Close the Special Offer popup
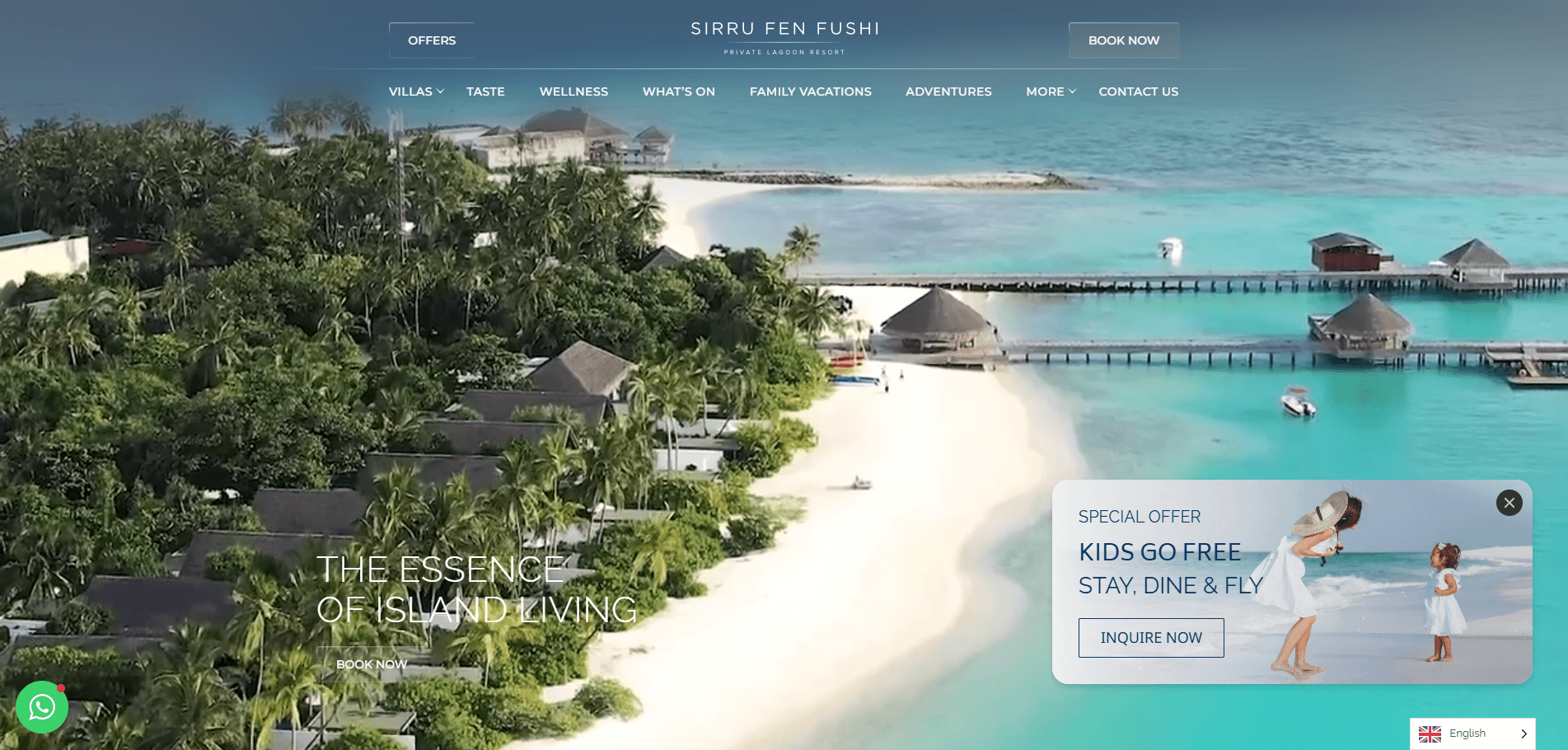The height and width of the screenshot is (750, 1568). (x=1509, y=503)
